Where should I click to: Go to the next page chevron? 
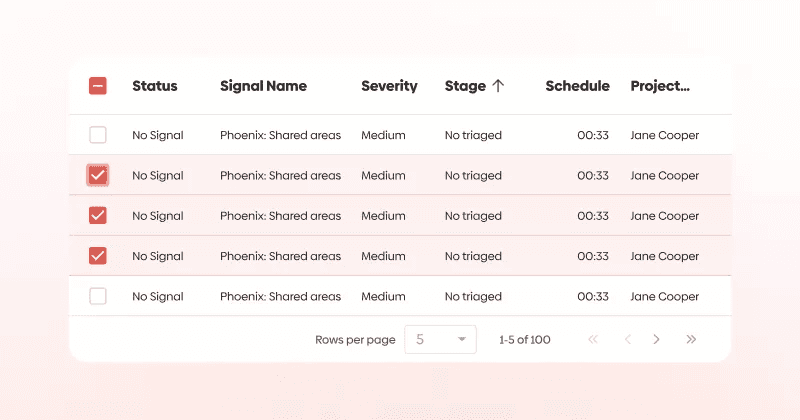point(656,339)
